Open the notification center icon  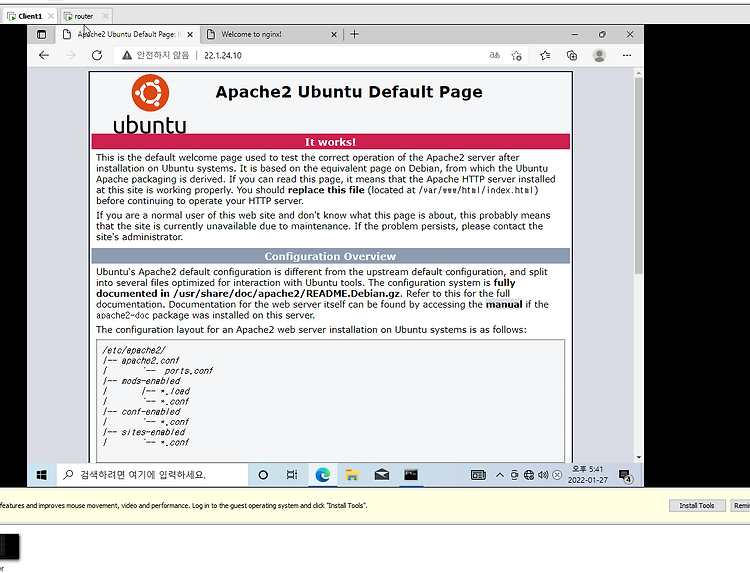click(x=625, y=476)
